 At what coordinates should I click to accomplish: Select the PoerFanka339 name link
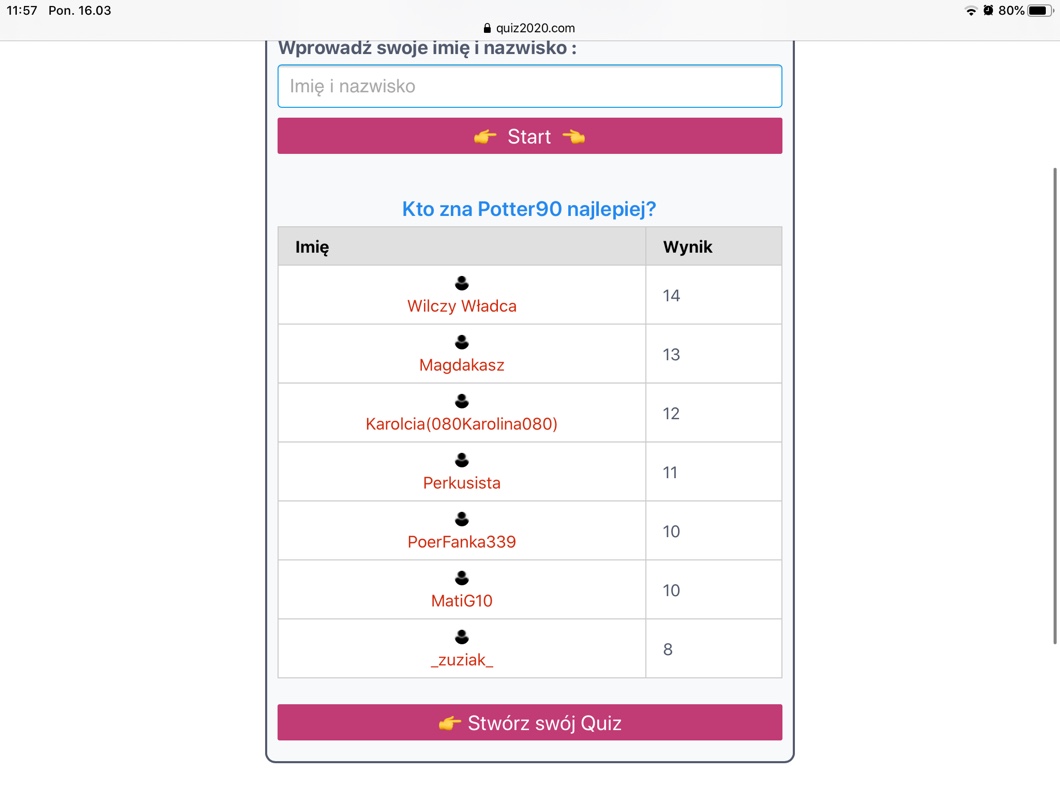(x=462, y=542)
